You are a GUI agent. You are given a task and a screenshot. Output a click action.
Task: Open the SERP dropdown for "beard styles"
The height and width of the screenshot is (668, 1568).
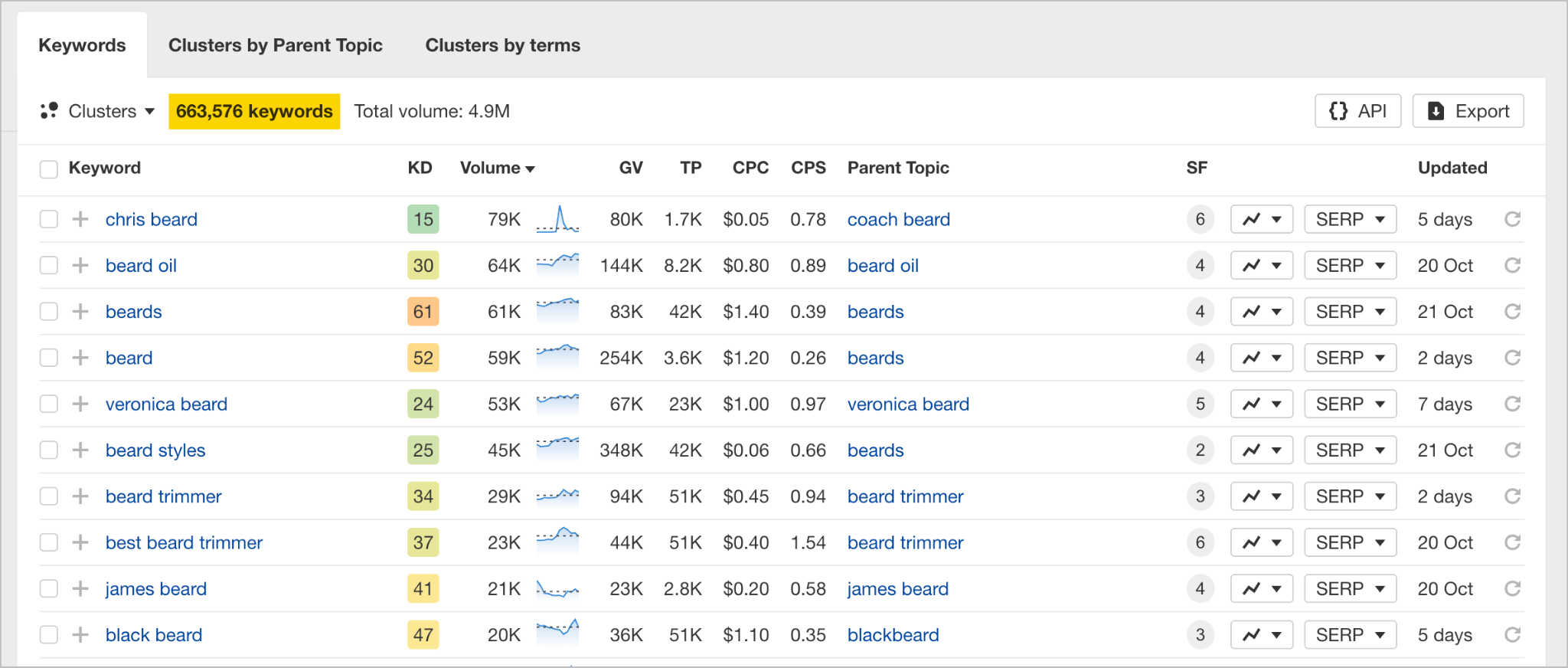pos(1350,450)
